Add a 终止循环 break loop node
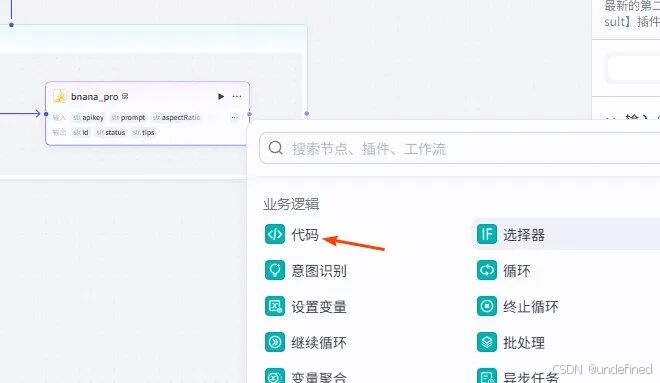 coord(518,306)
